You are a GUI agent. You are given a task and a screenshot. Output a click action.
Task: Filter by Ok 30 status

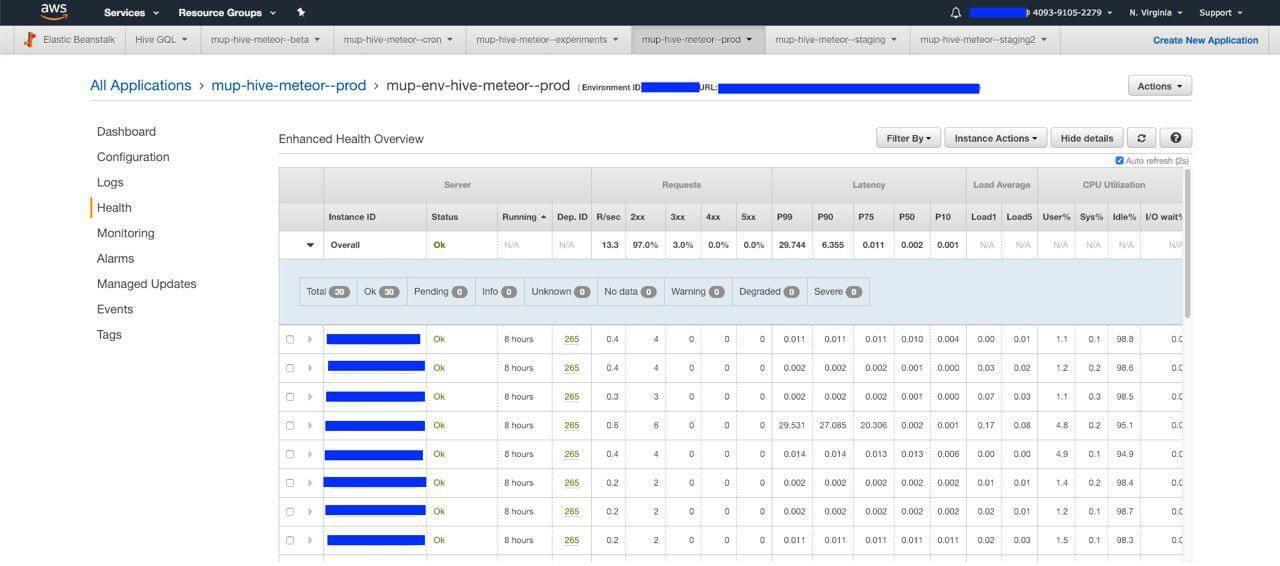(381, 292)
